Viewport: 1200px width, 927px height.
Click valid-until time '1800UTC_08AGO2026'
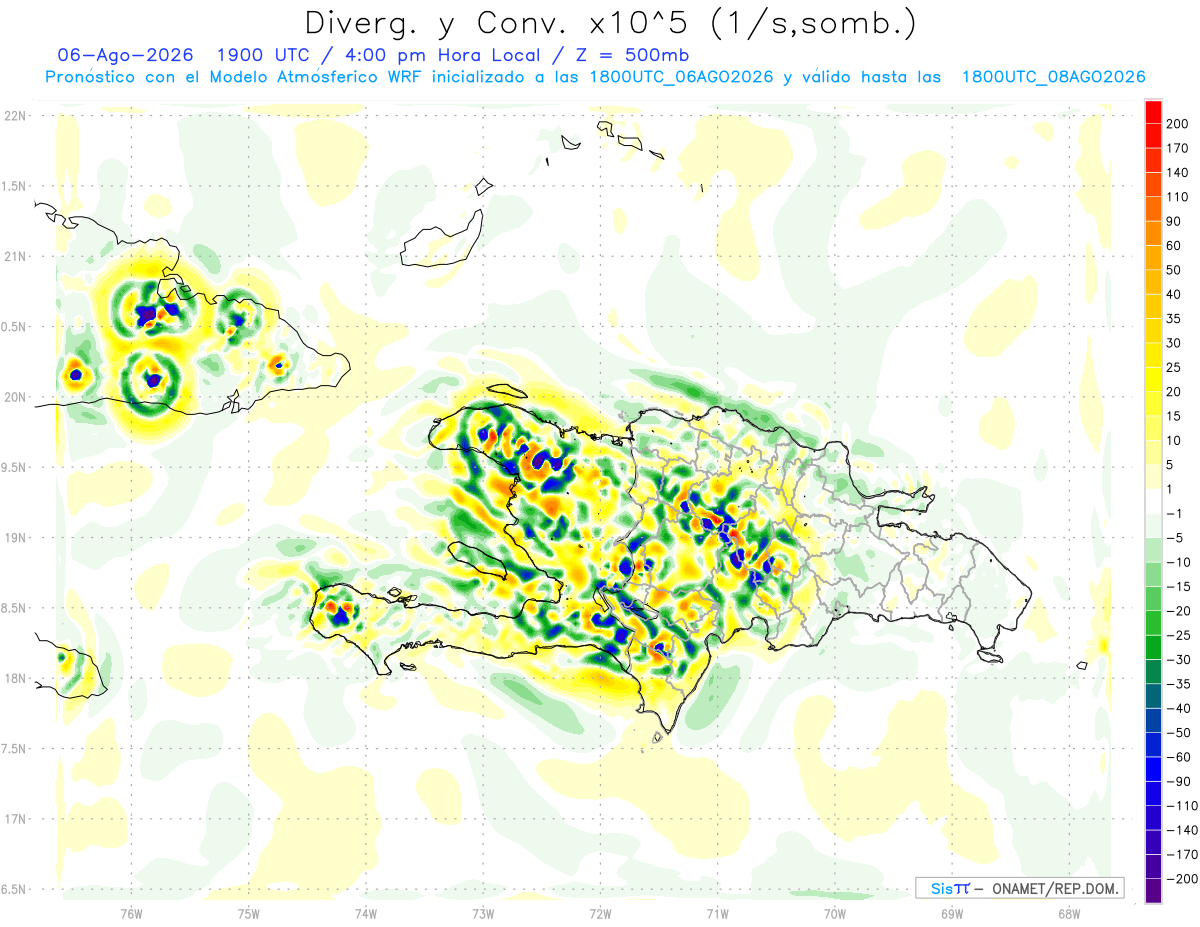(x=1053, y=77)
